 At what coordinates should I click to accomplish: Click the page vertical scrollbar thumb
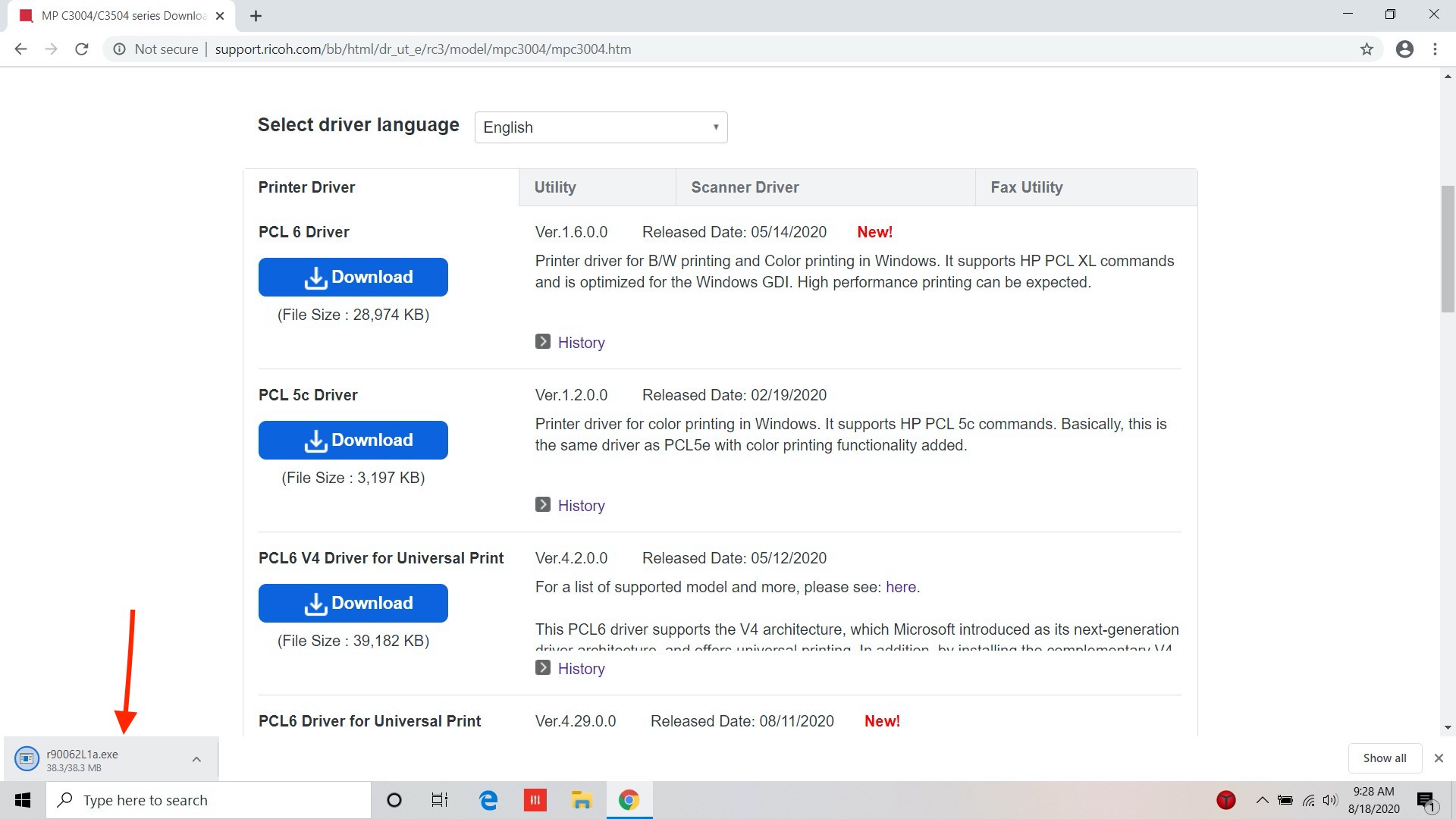tap(1448, 249)
